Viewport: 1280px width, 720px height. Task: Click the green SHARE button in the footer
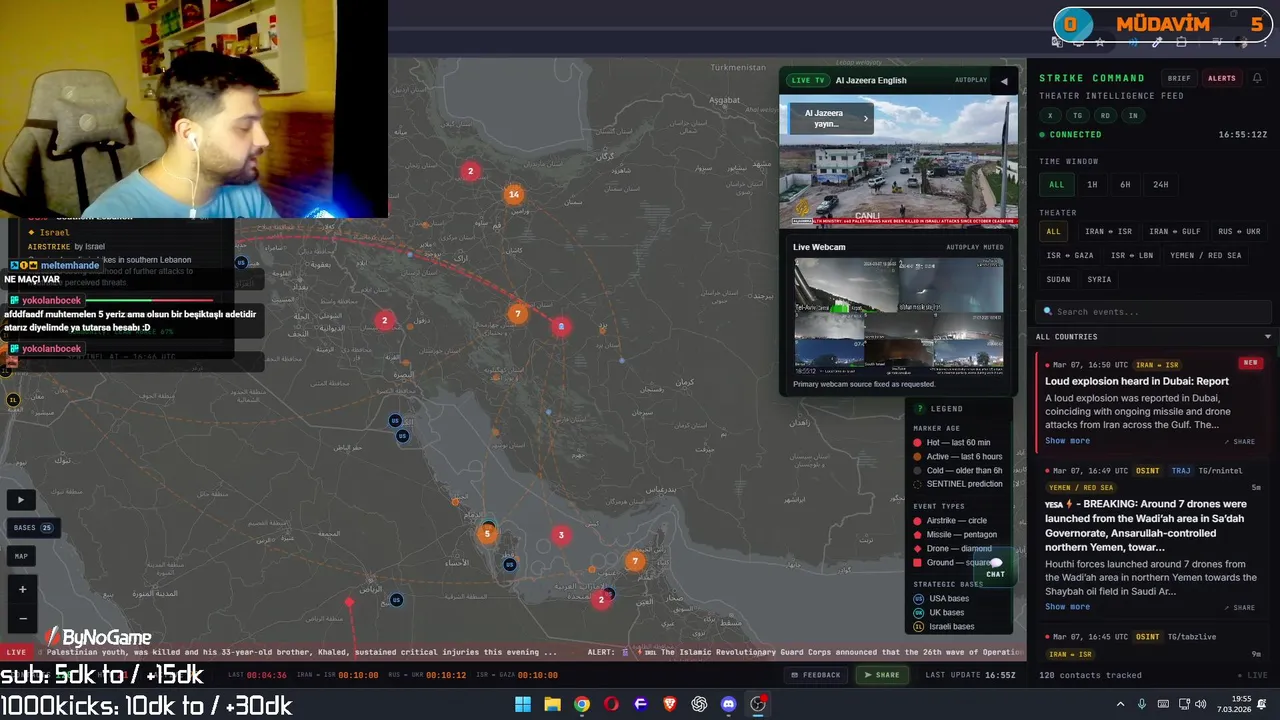[x=882, y=675]
